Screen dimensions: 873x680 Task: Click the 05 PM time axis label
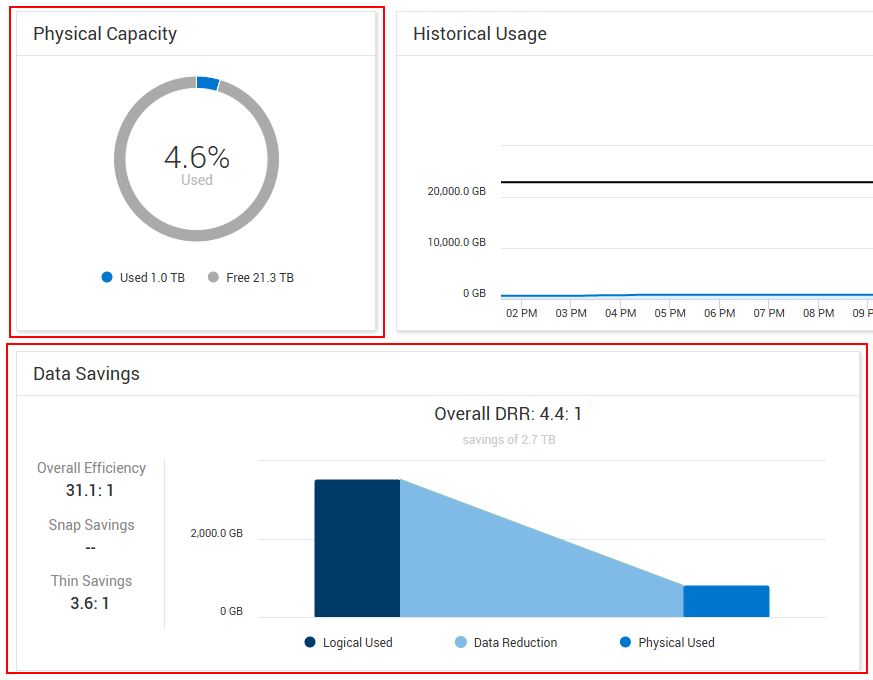pyautogui.click(x=670, y=313)
